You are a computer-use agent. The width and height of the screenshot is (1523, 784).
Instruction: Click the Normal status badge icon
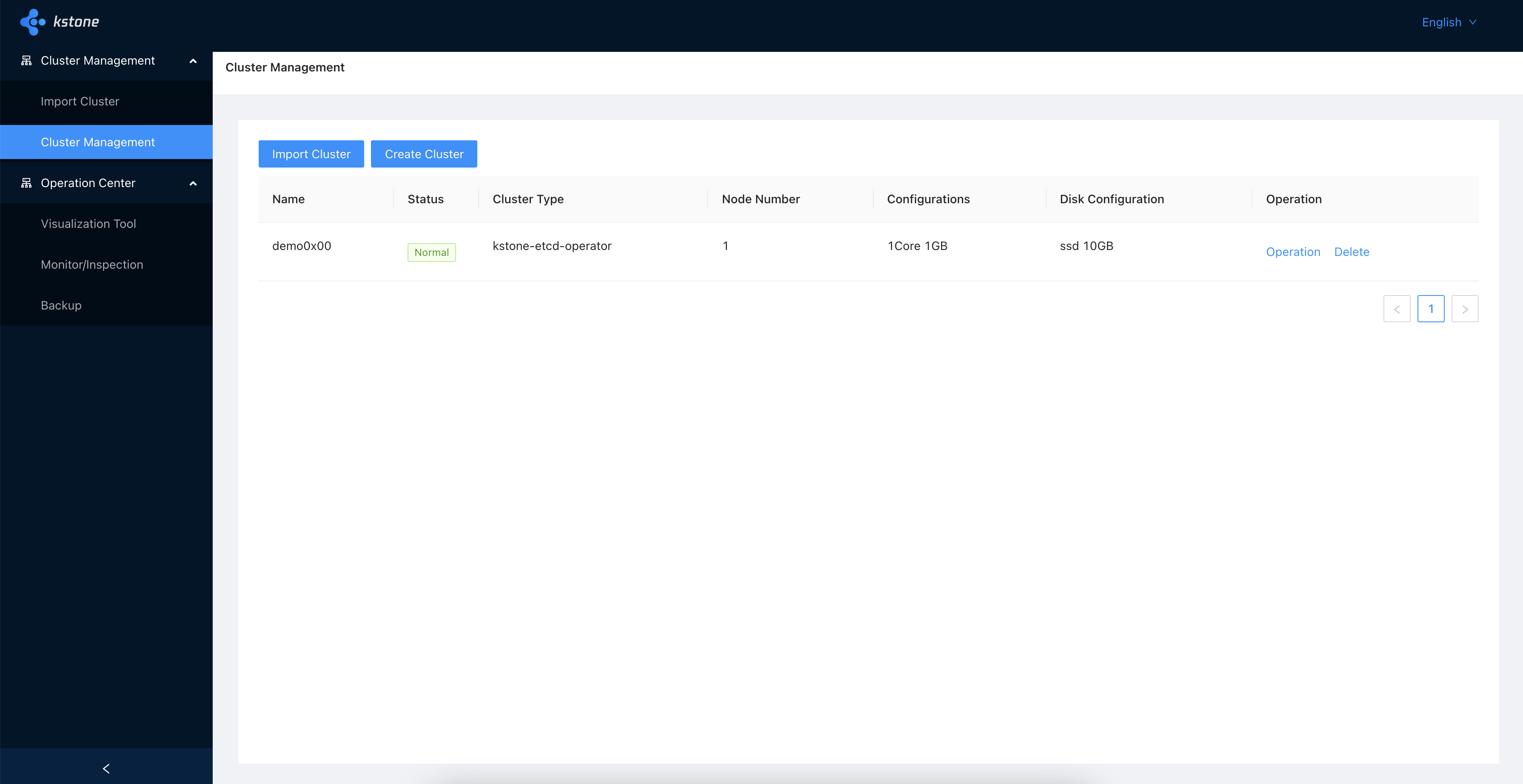(431, 251)
